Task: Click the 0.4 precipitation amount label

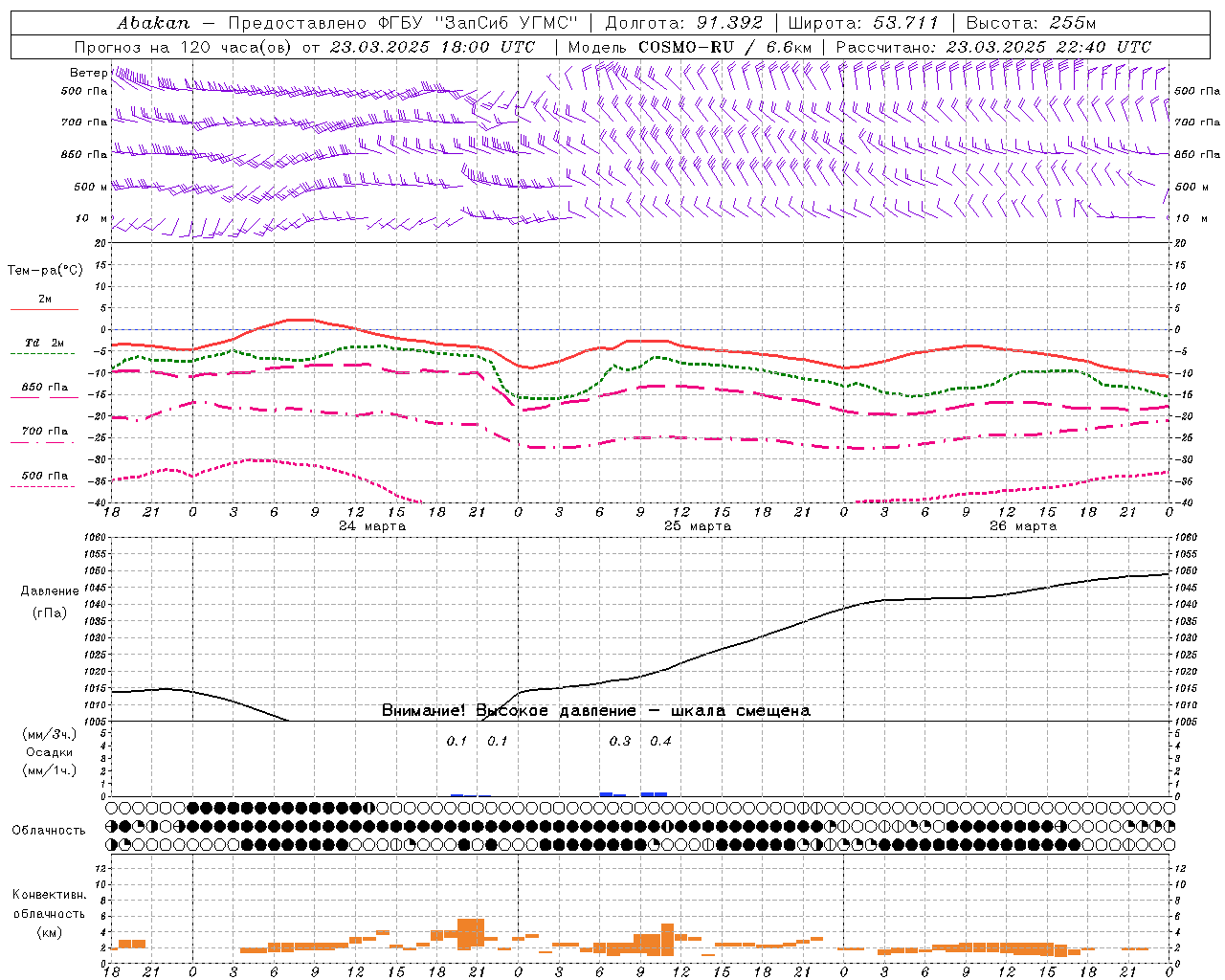Action: click(660, 741)
